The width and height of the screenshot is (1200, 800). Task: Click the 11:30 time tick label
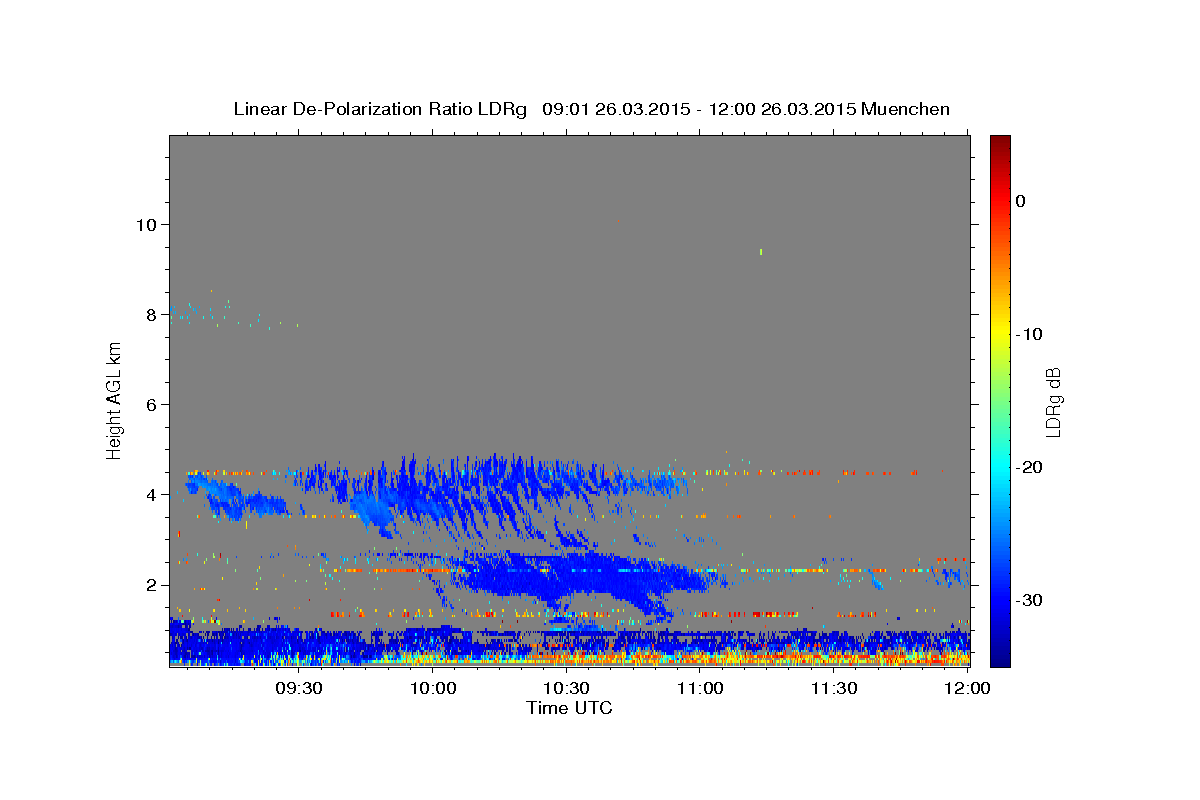pos(833,688)
